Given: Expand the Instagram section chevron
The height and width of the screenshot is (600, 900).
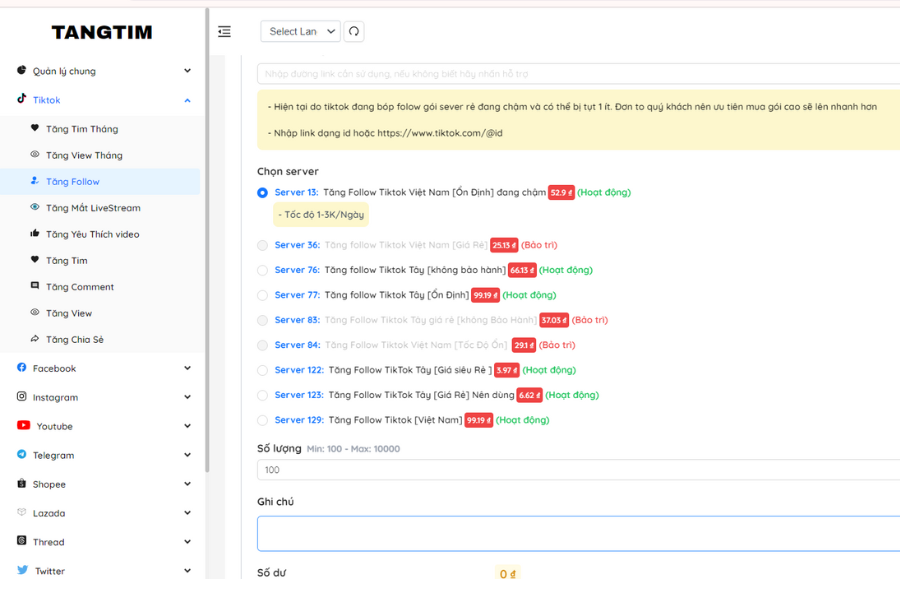Looking at the screenshot, I should 187,397.
